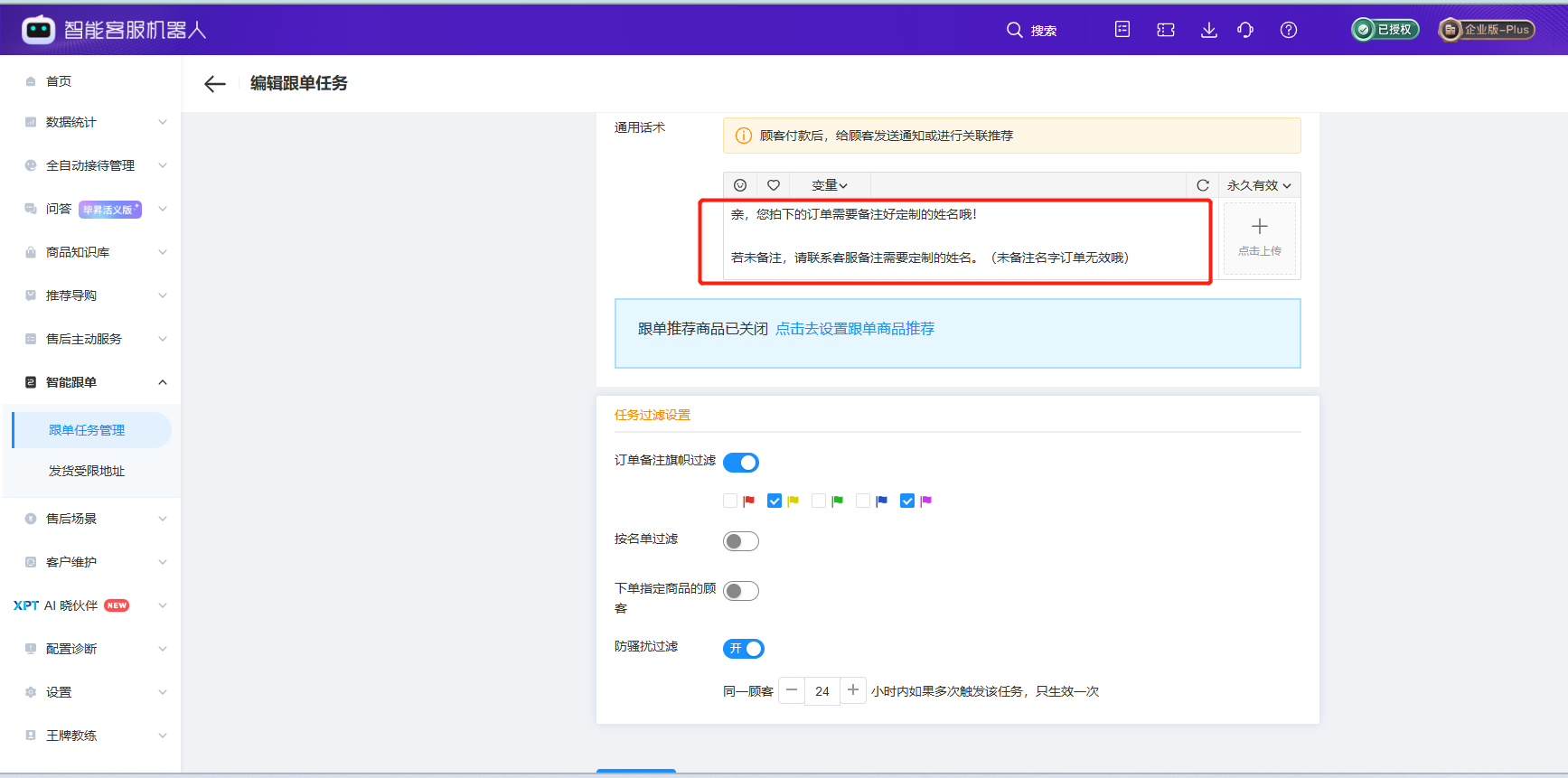The image size is (1568, 778).
Task: Select 发货受限地址 menu item
Action: (x=87, y=471)
